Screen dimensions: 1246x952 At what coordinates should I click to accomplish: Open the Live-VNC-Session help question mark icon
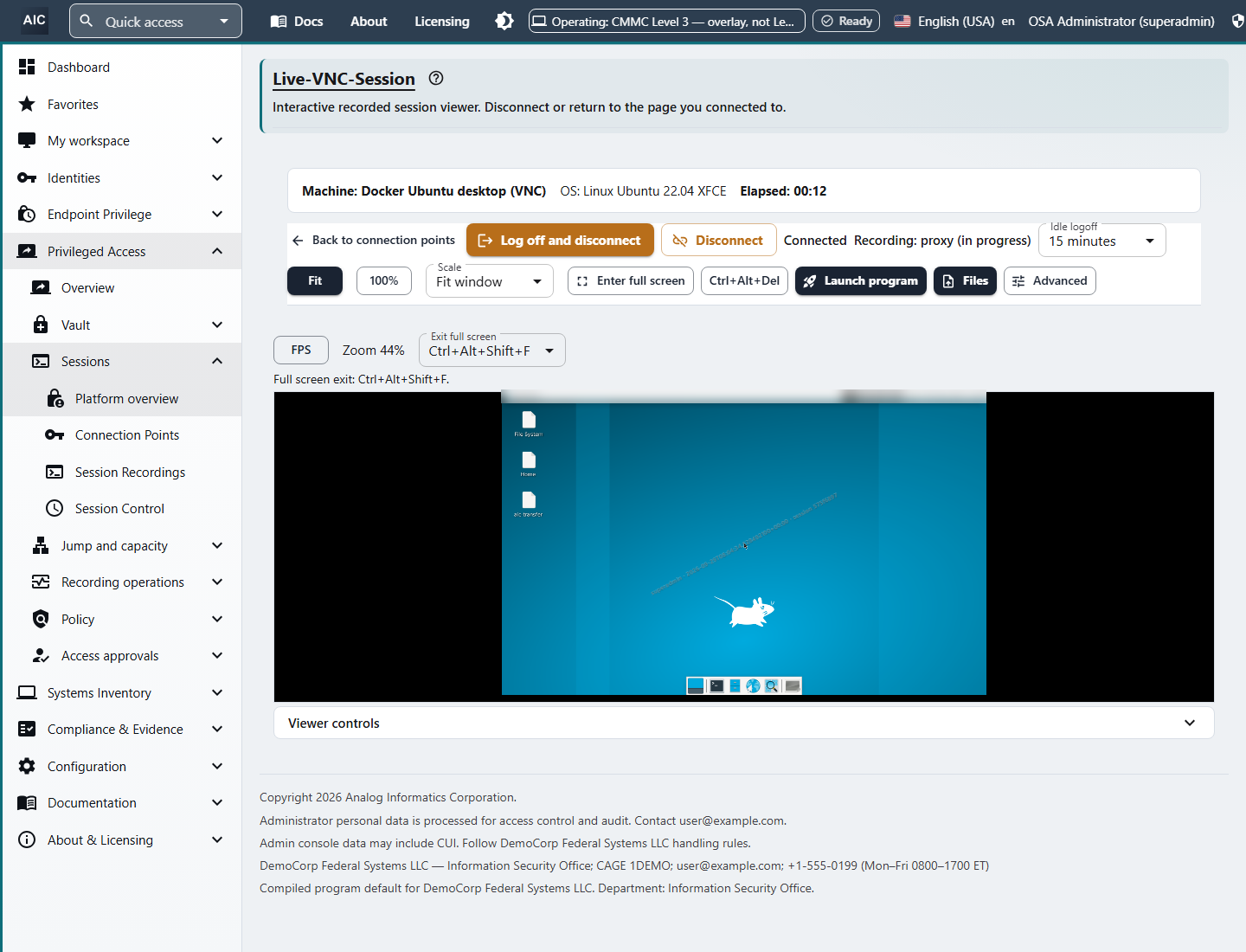(436, 78)
